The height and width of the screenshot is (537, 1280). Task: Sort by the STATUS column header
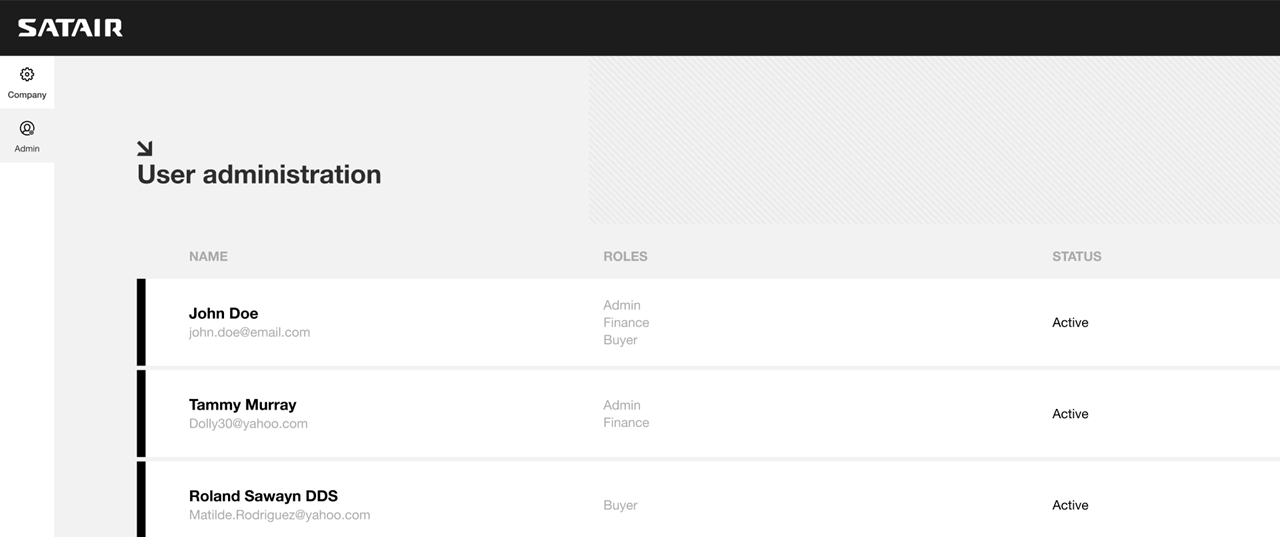click(x=1077, y=256)
